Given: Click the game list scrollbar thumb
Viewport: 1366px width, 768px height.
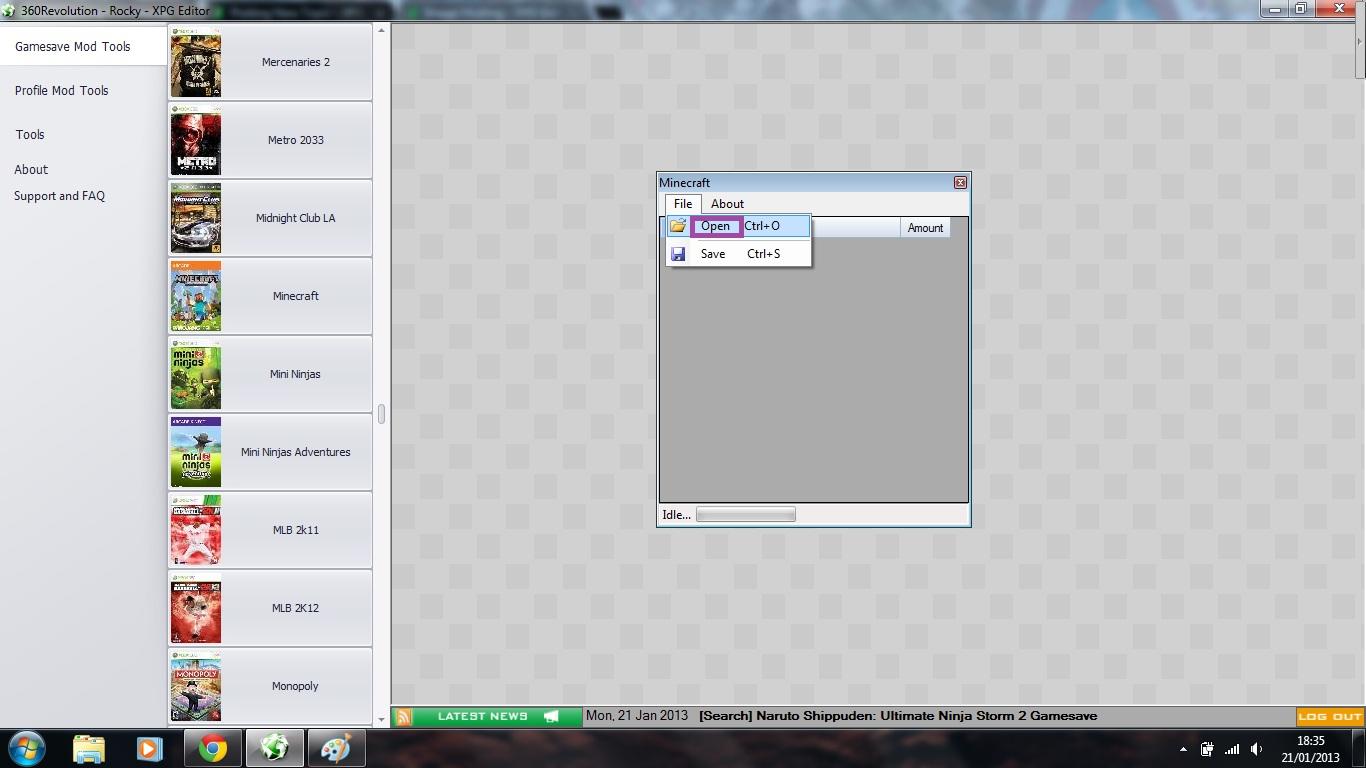Looking at the screenshot, I should click(x=380, y=413).
